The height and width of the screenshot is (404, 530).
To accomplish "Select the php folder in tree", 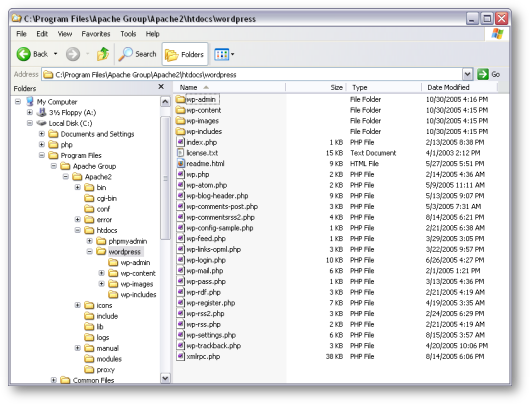I will [61, 145].
